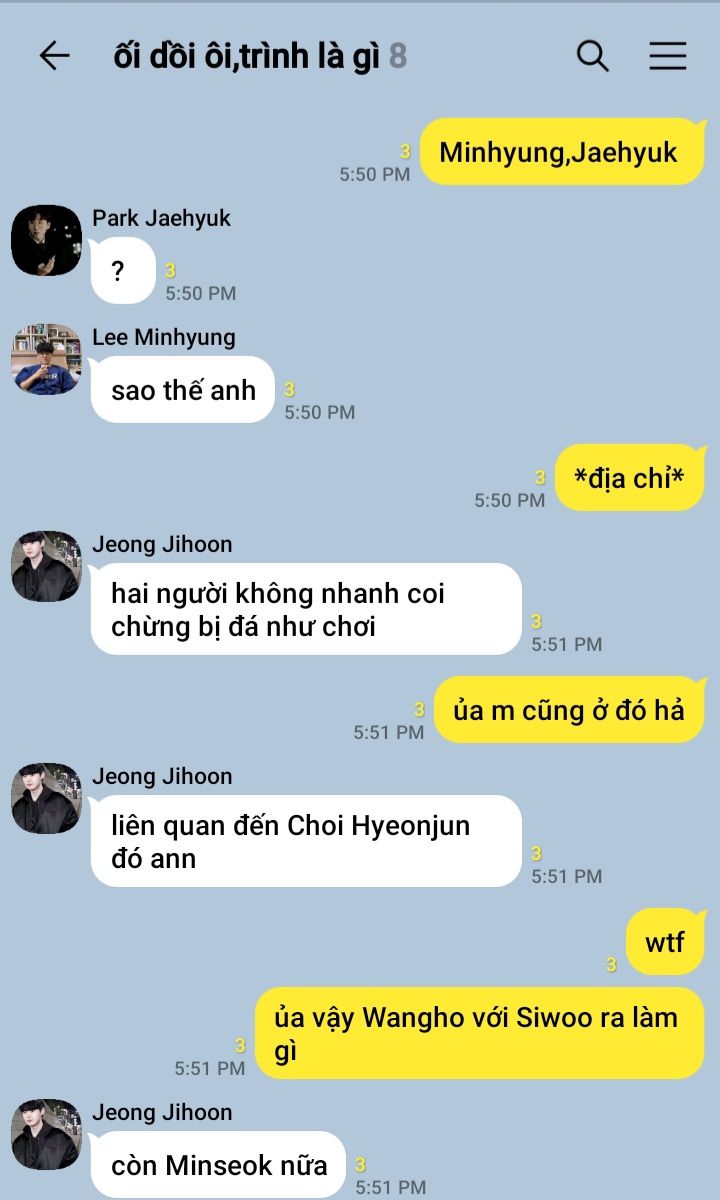Select the 'ủa vậy Wangho với Siwoo' bubble
The image size is (720, 1200).
point(479,1033)
